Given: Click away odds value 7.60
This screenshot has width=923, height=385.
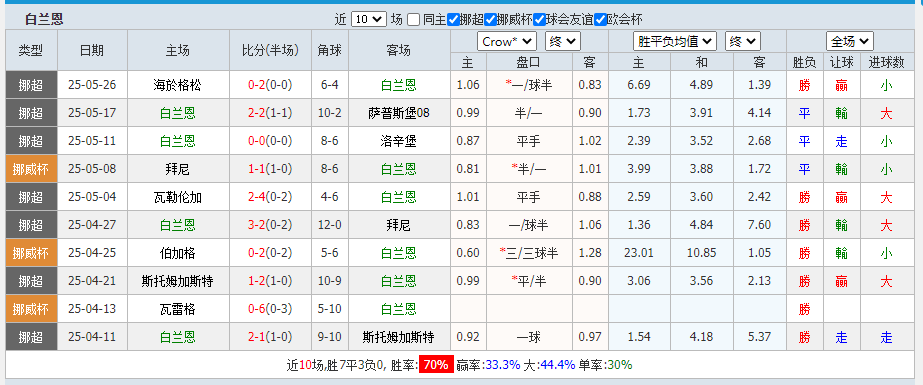Looking at the screenshot, I should 759,225.
